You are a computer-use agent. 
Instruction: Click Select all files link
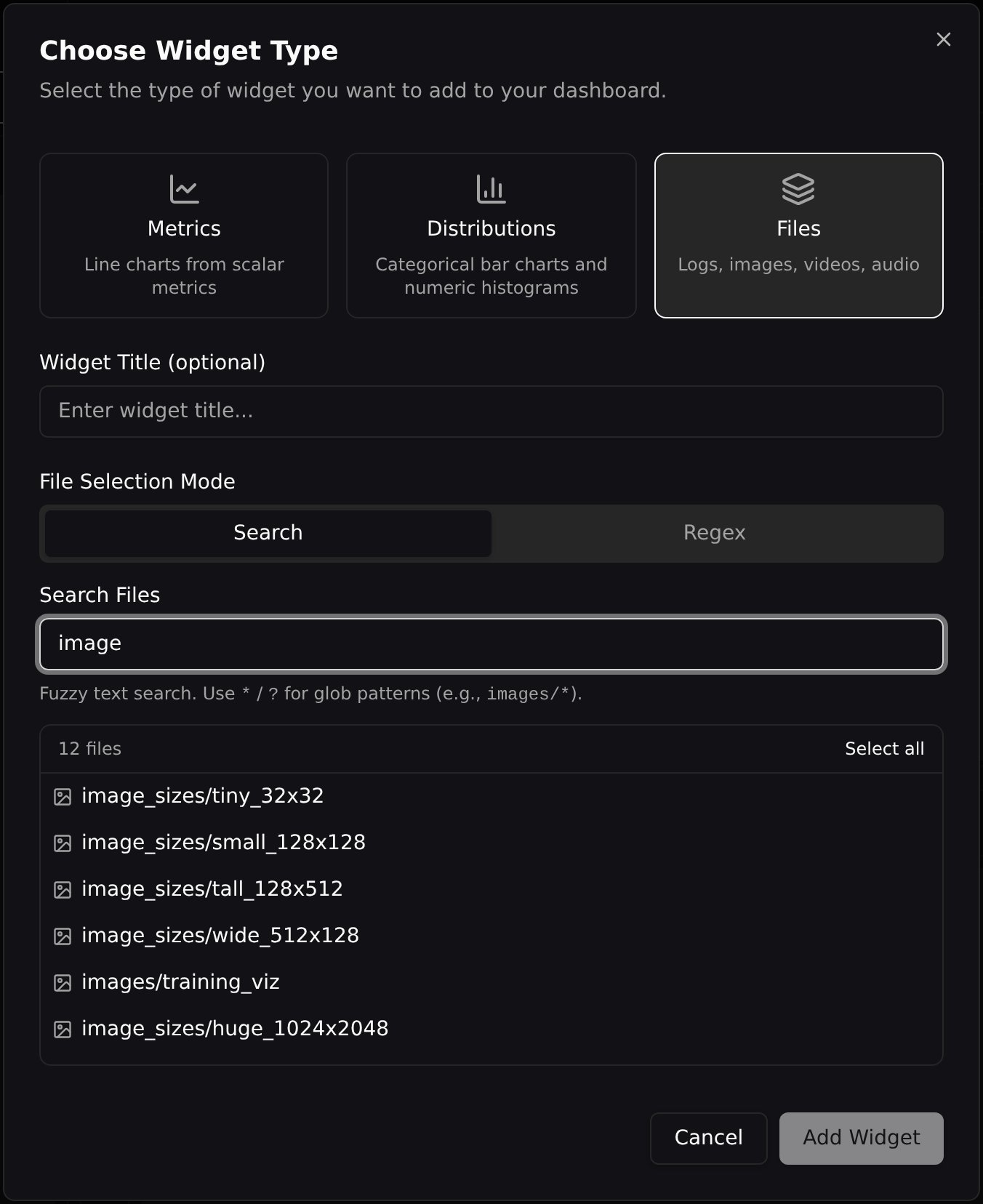[884, 749]
